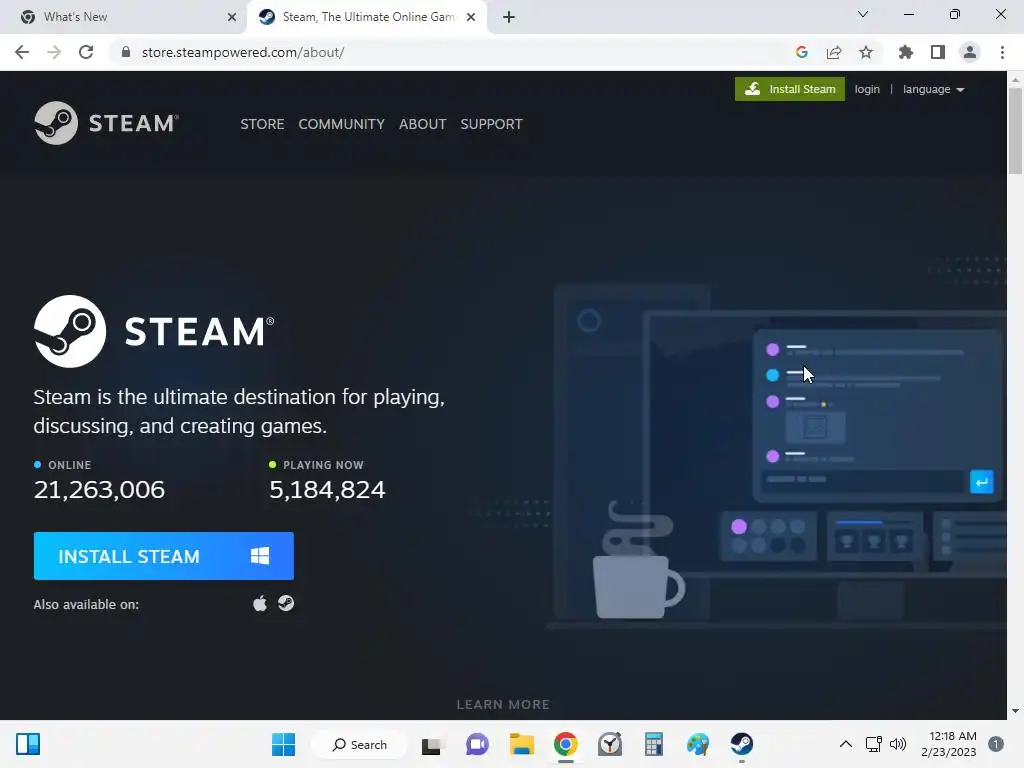
Task: Expand the language dropdown
Action: (x=933, y=89)
